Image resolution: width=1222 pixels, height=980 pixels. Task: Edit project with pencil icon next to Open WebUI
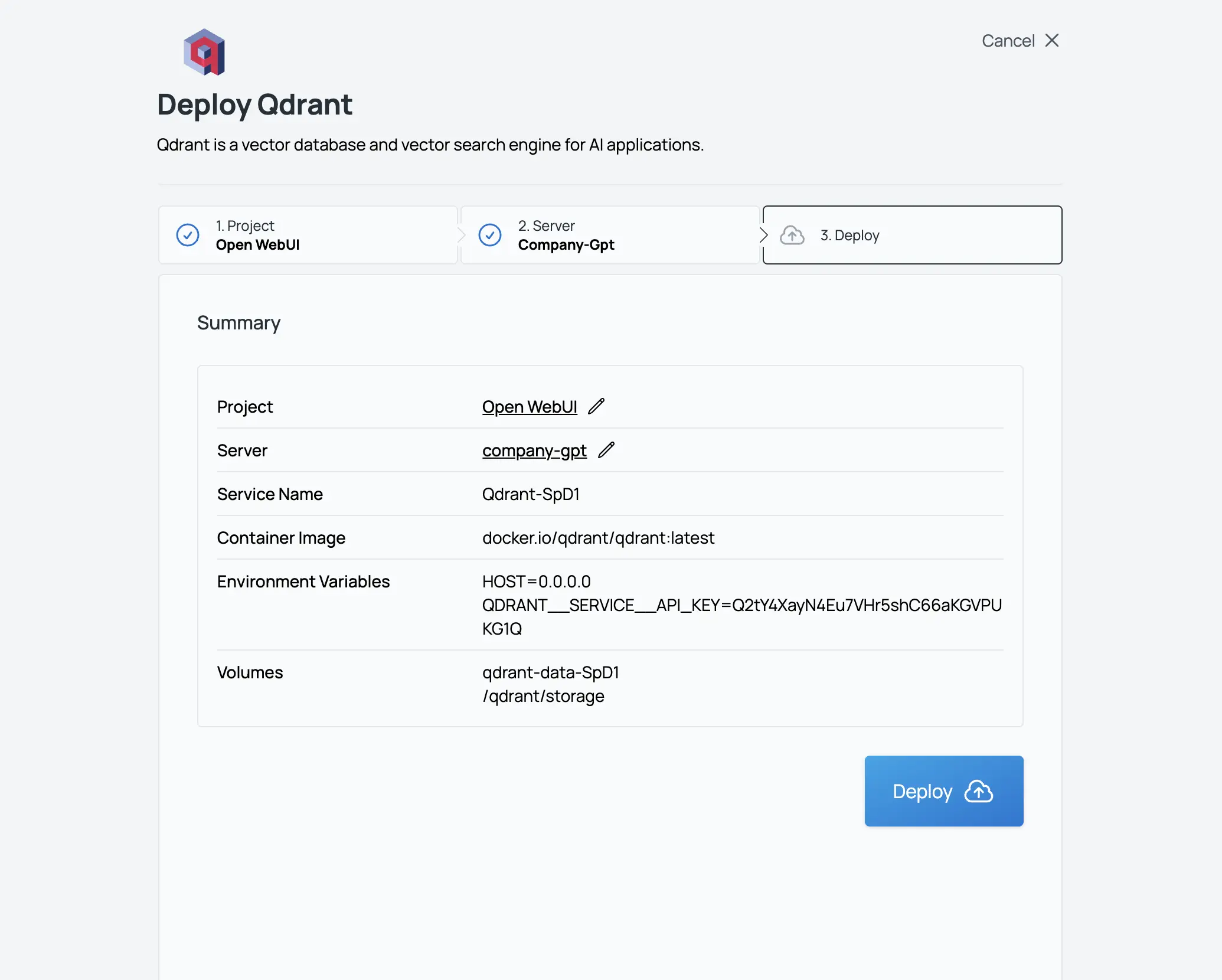tap(596, 406)
